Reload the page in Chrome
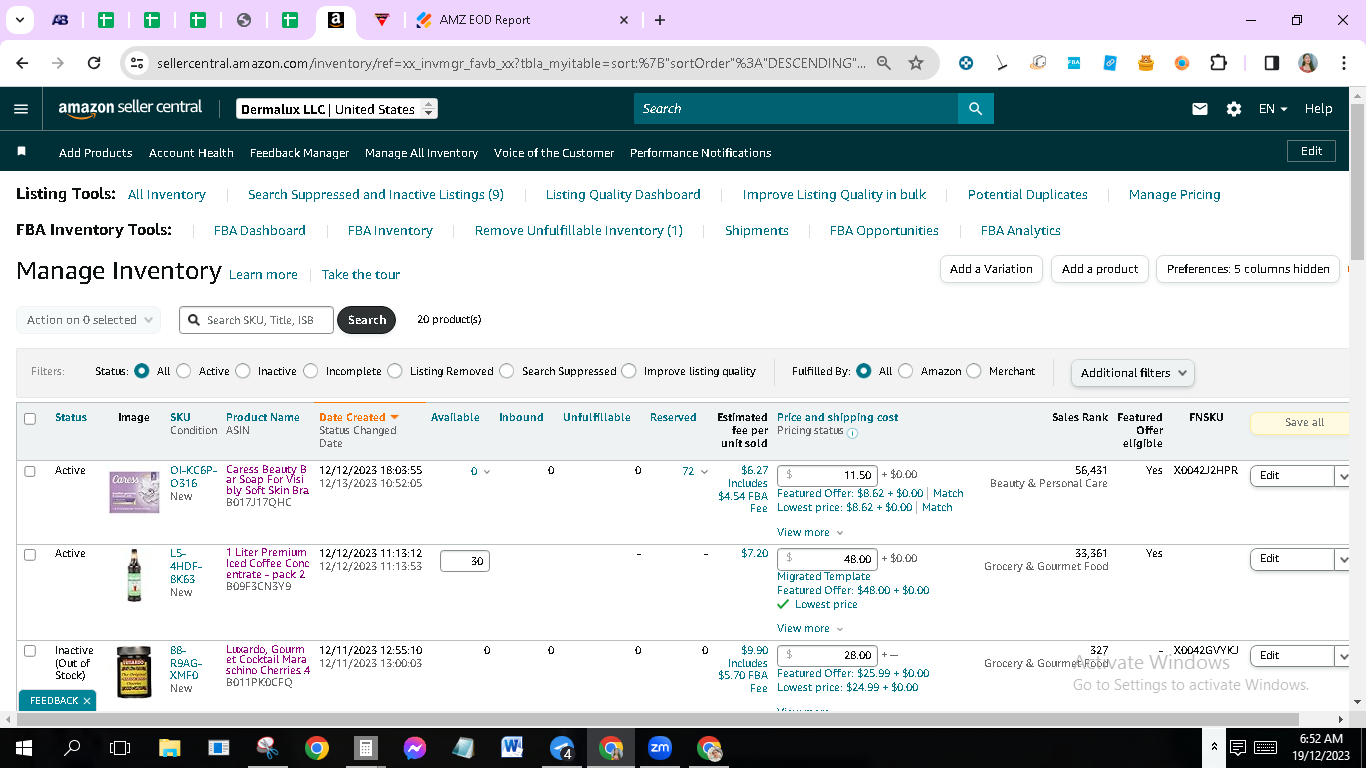The height and width of the screenshot is (768, 1366). pos(94,63)
